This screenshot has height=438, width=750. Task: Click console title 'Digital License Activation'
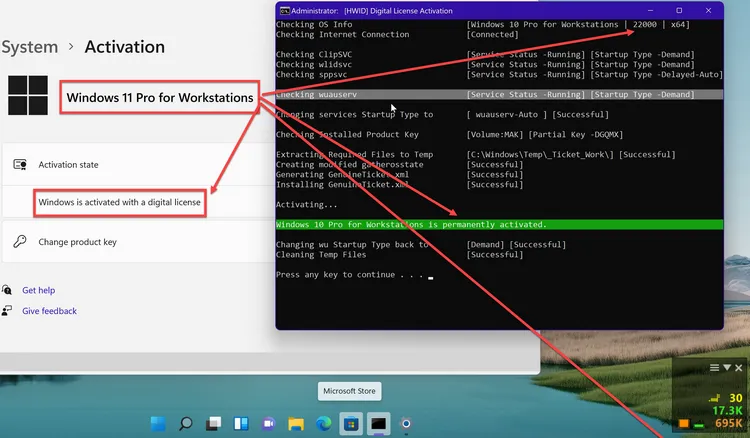point(411,11)
